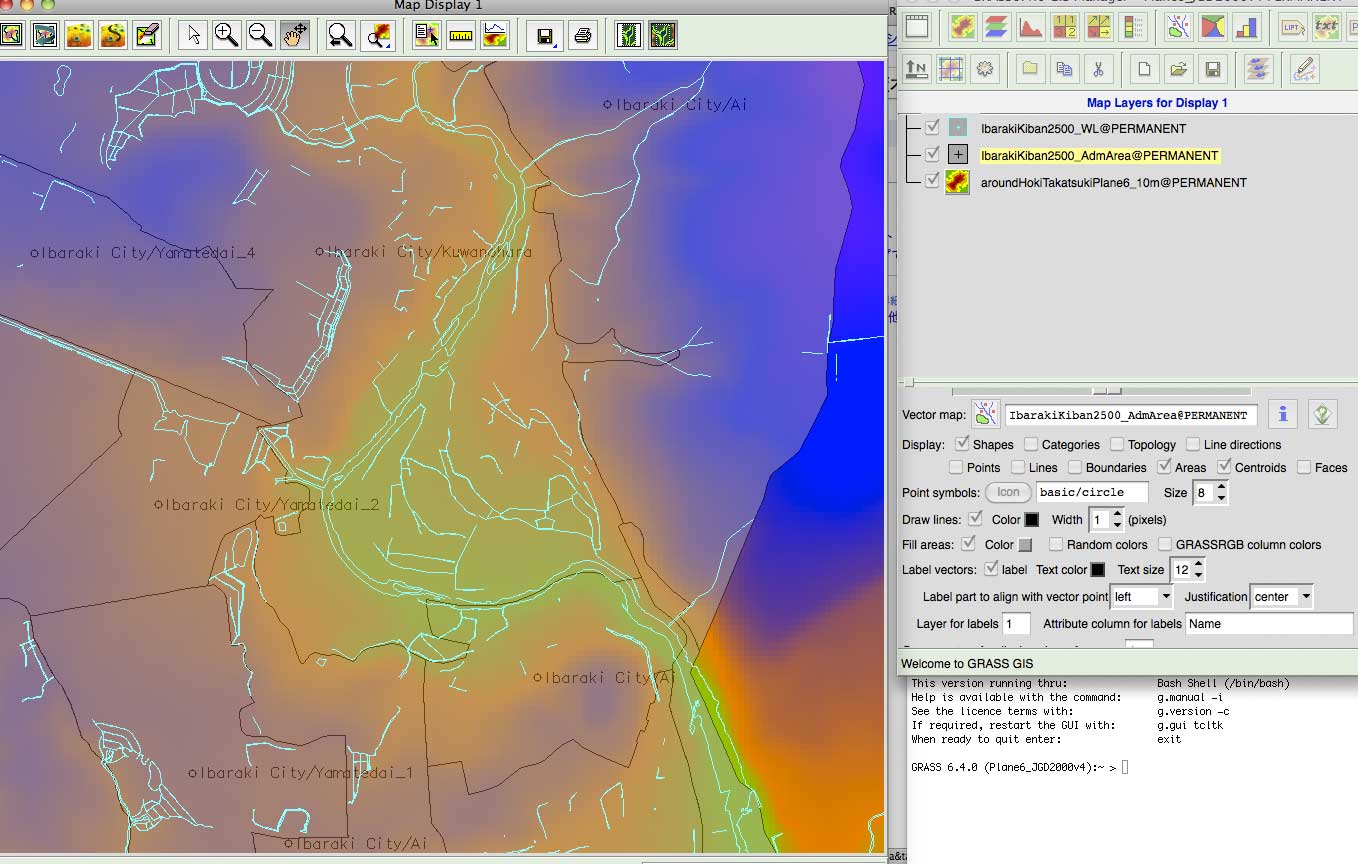The width and height of the screenshot is (1358, 864).
Task: Enable the Categories display checkbox
Action: pyautogui.click(x=1030, y=444)
